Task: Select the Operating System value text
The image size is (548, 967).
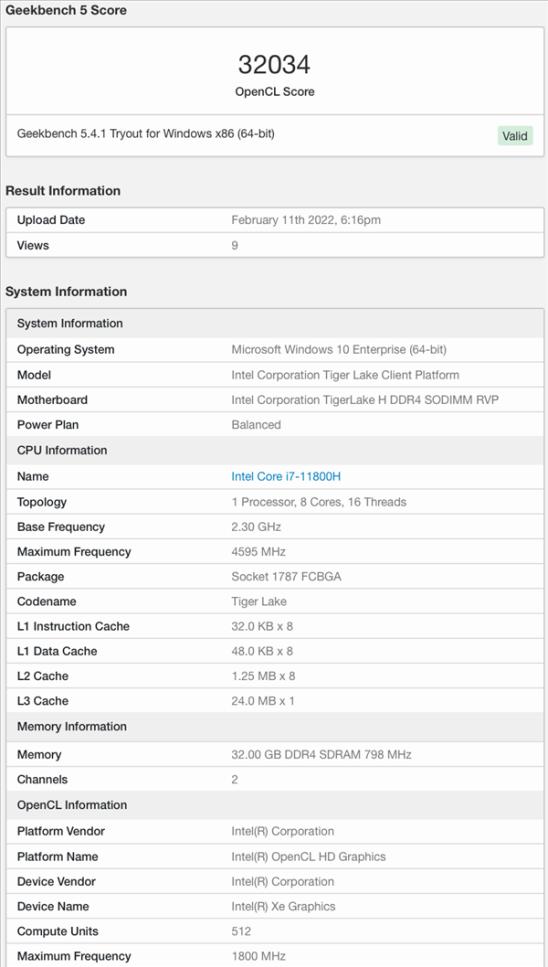Action: 339,349
